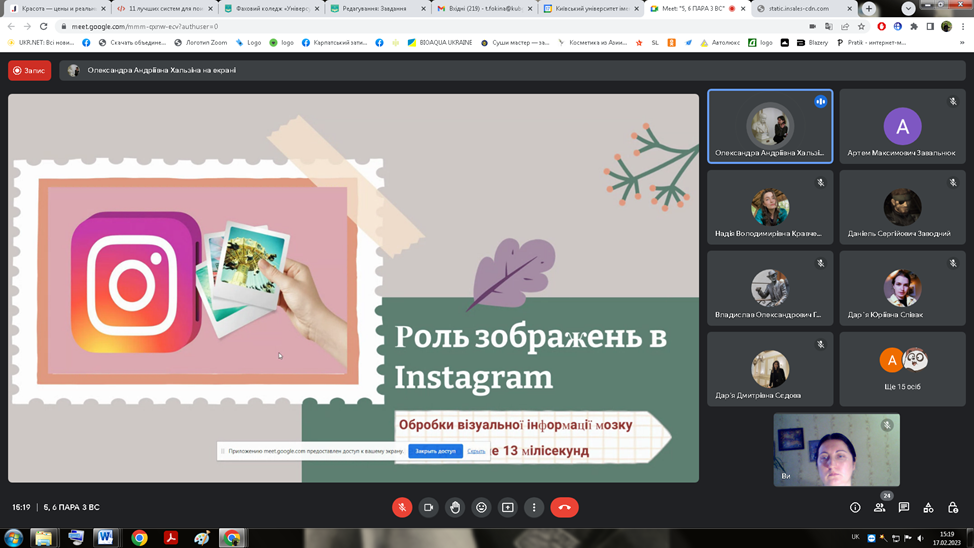Expand the bookmarks bar overflow chevron
This screenshot has height=548, width=974.
(962, 43)
